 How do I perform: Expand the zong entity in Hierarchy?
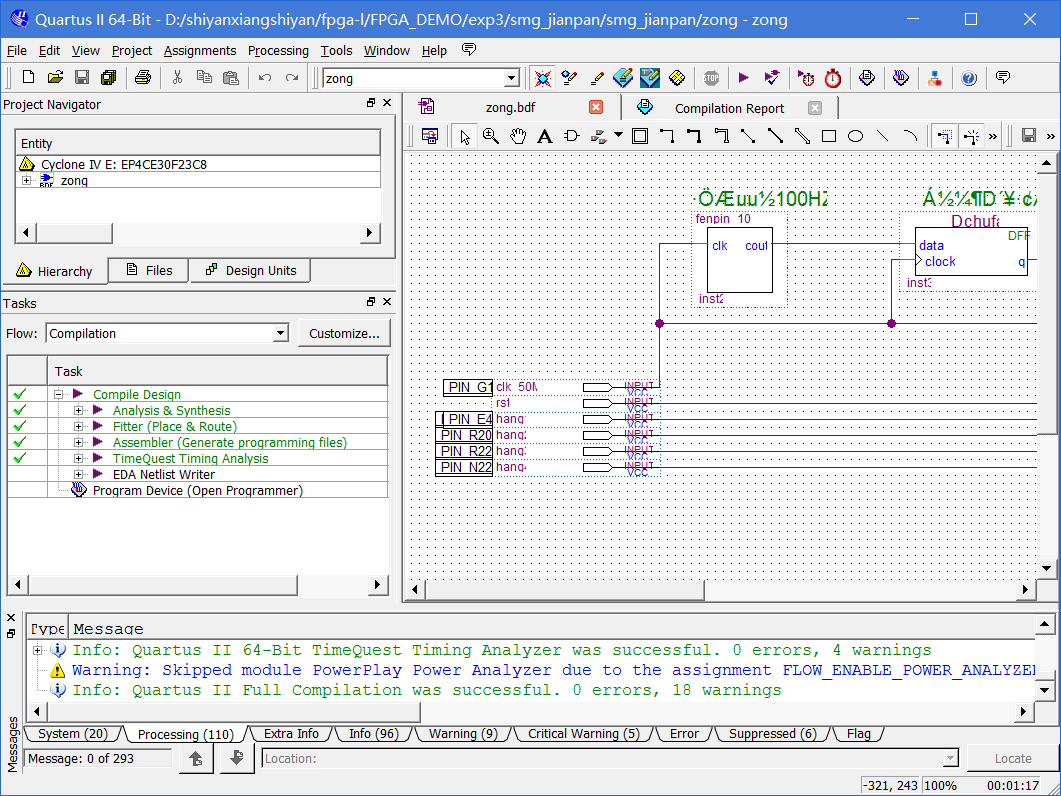pos(26,181)
